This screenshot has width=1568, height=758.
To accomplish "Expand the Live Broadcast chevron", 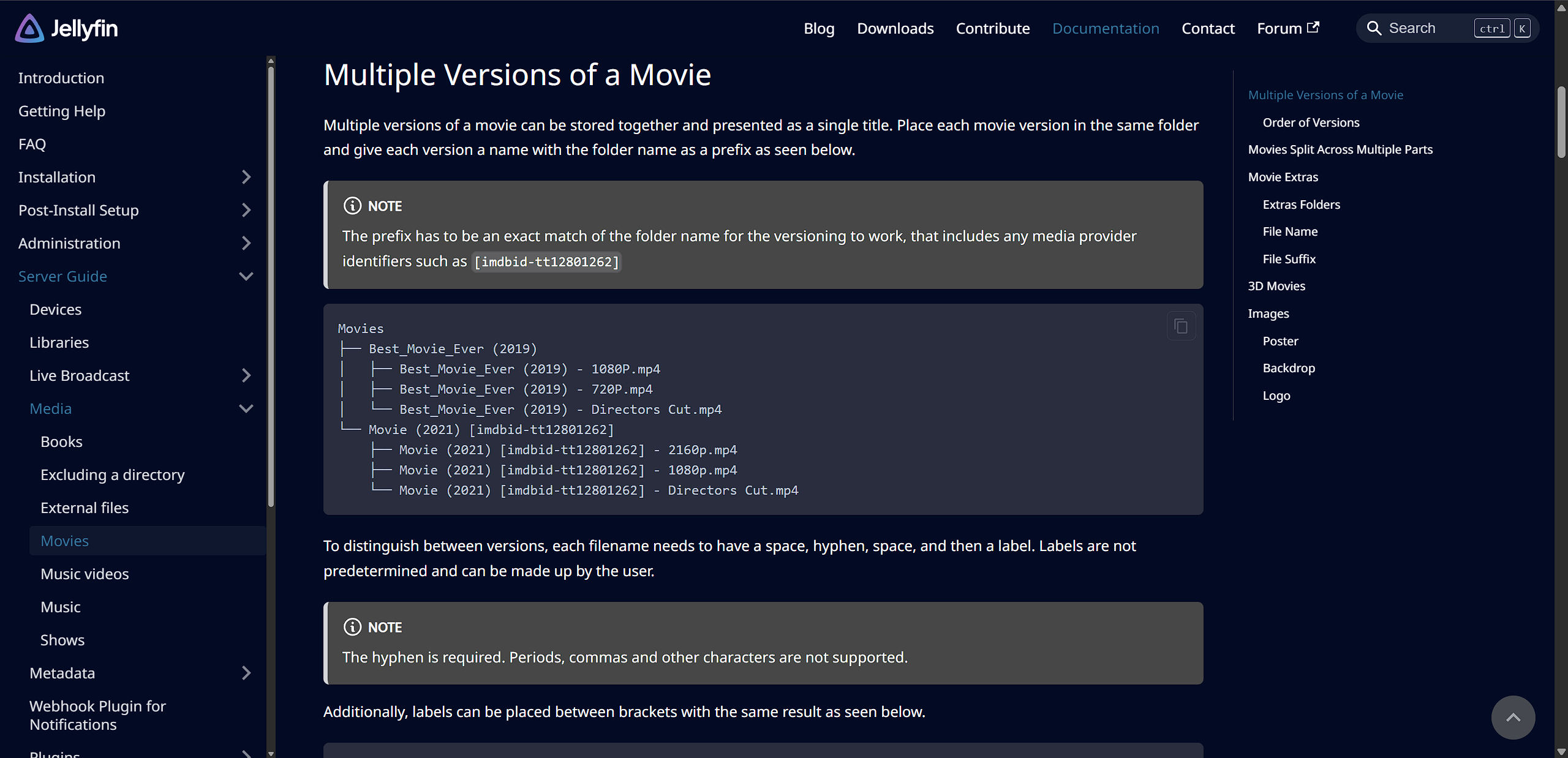I will tap(246, 375).
